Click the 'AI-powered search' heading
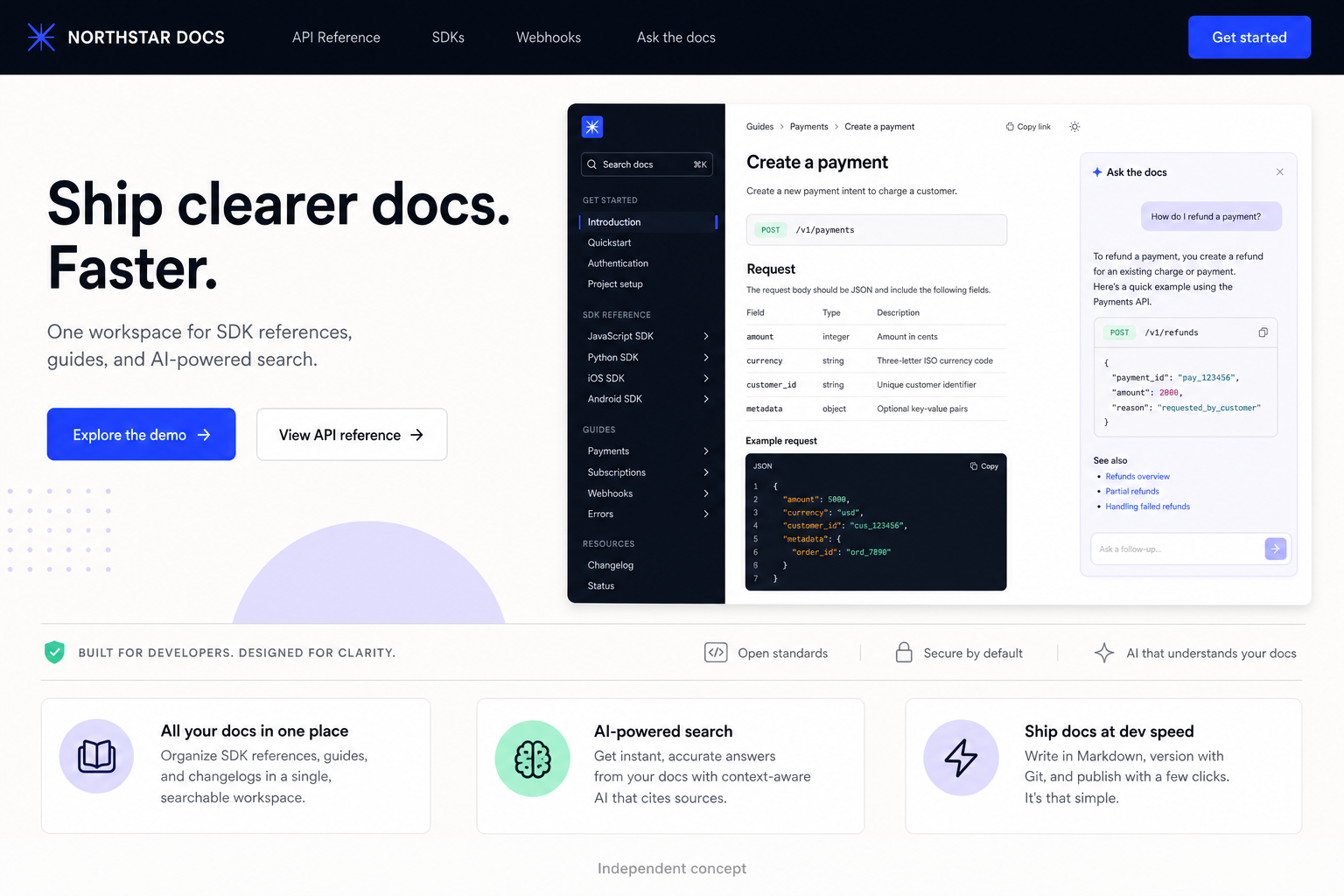 pyautogui.click(x=663, y=731)
